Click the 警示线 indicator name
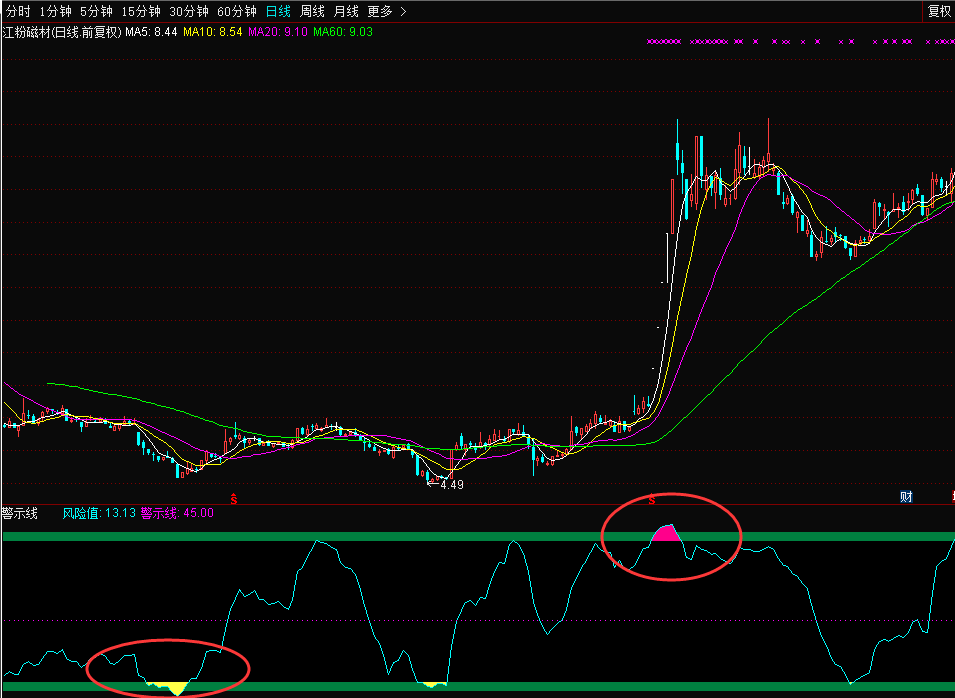This screenshot has height=698, width=955. [19, 513]
